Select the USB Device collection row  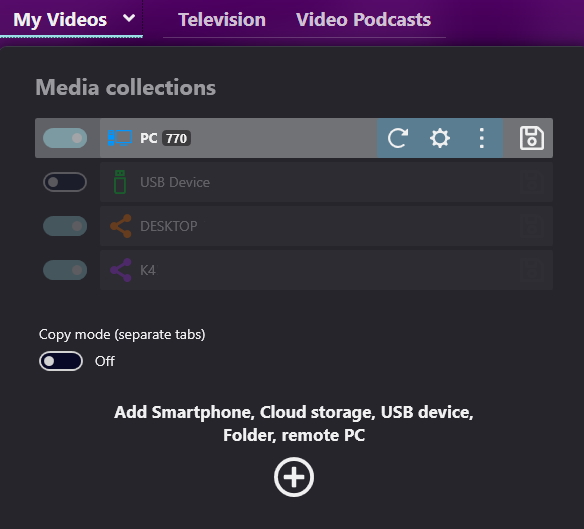pos(326,182)
